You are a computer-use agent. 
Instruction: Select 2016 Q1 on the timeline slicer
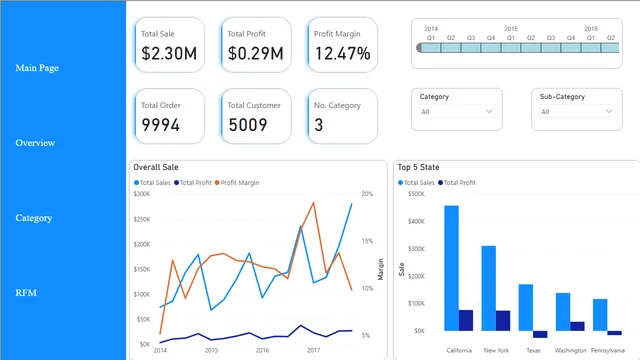point(591,48)
